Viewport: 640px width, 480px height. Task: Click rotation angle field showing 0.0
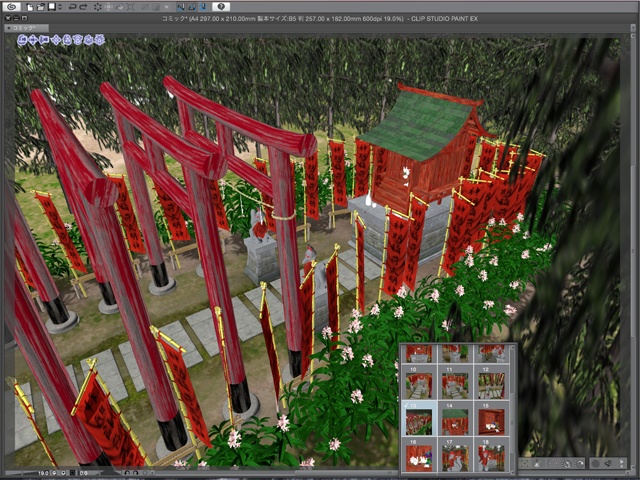(x=84, y=473)
